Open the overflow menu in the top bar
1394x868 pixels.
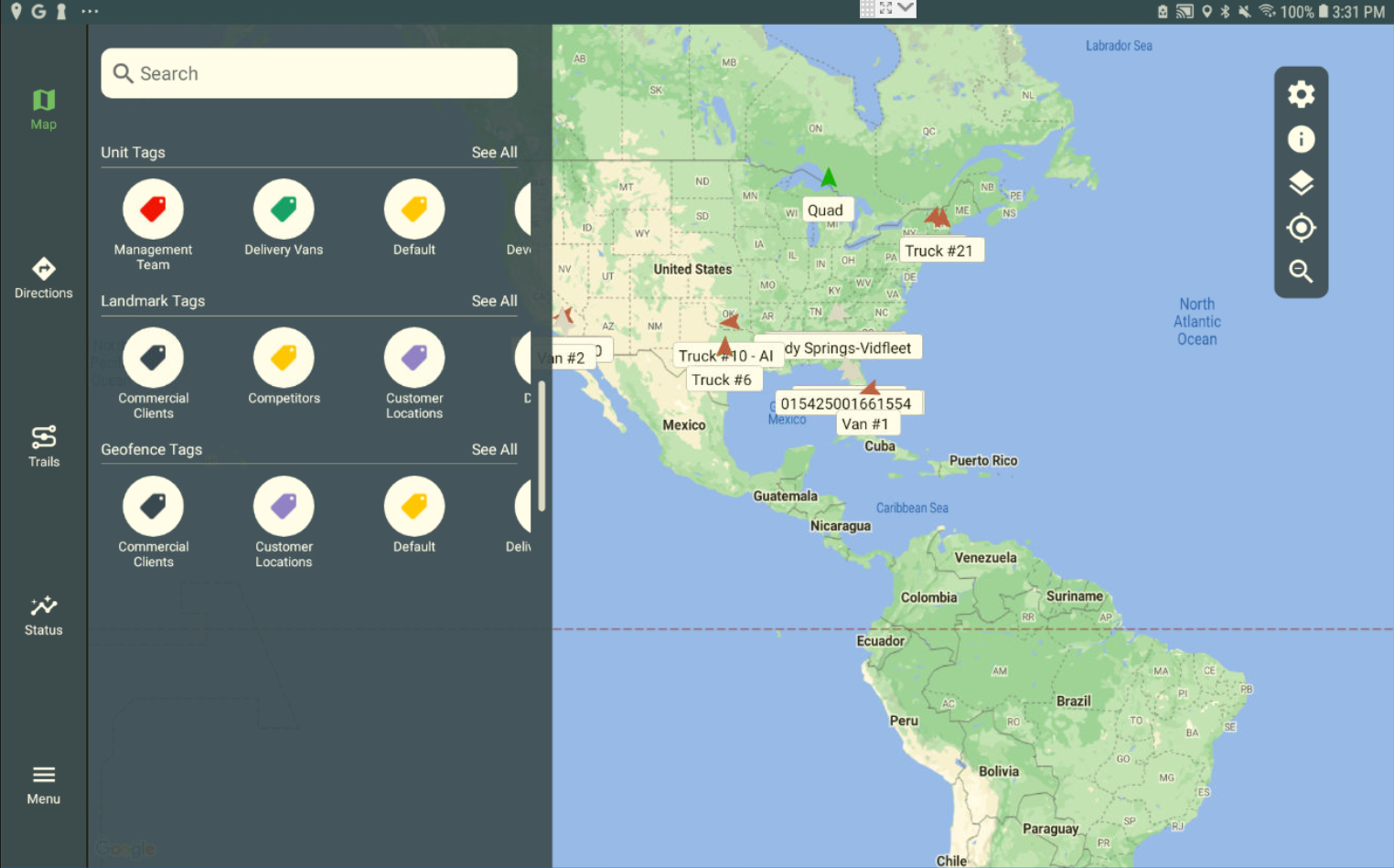click(x=89, y=12)
